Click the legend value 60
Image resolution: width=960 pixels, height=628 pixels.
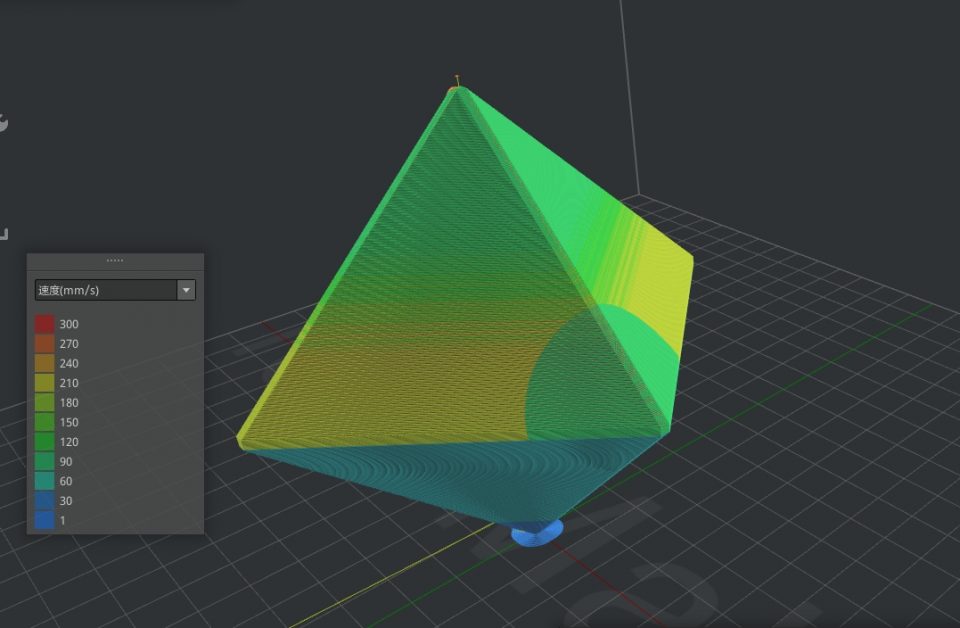(x=66, y=481)
